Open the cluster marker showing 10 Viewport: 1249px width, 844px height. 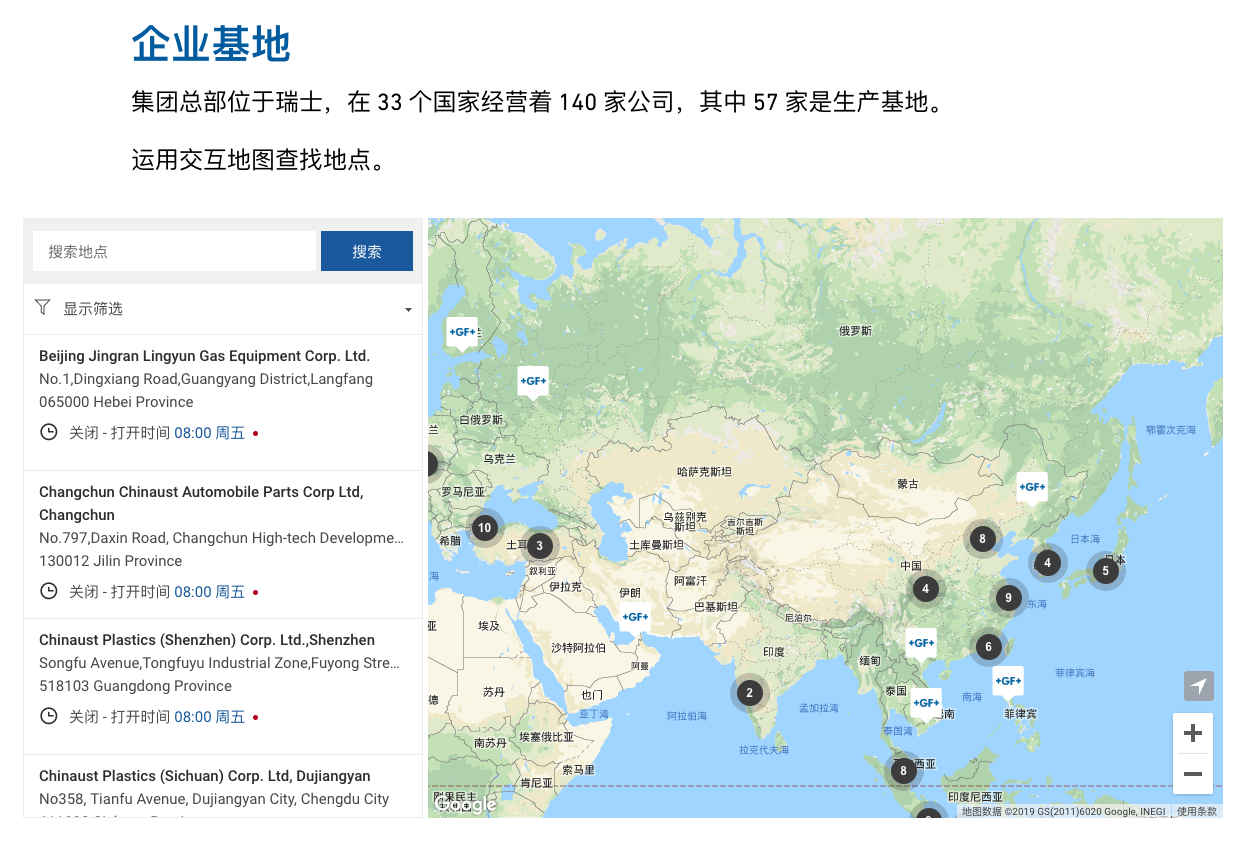[x=485, y=528]
